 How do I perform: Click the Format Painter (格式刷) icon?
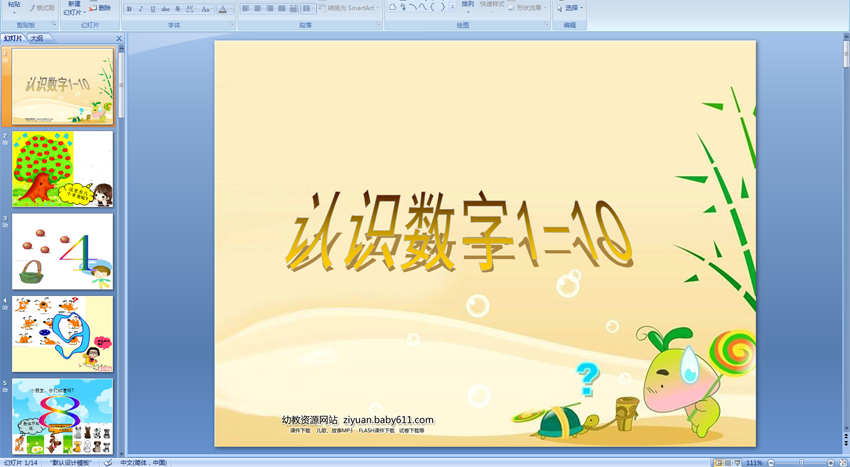tap(42, 8)
